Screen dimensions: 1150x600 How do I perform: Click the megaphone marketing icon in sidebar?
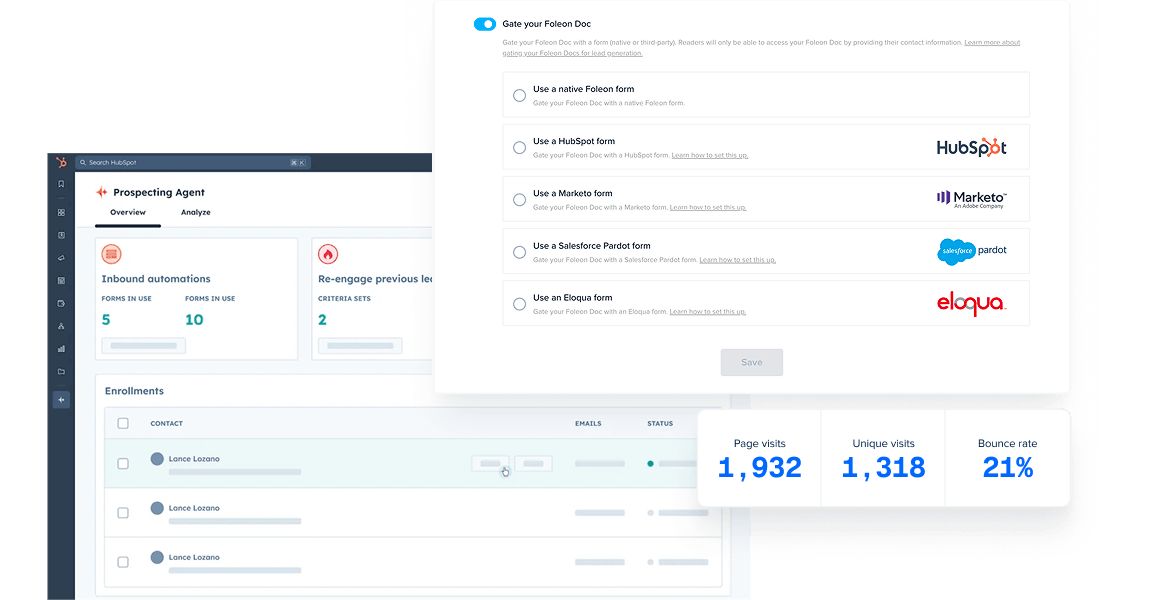pyautogui.click(x=61, y=258)
